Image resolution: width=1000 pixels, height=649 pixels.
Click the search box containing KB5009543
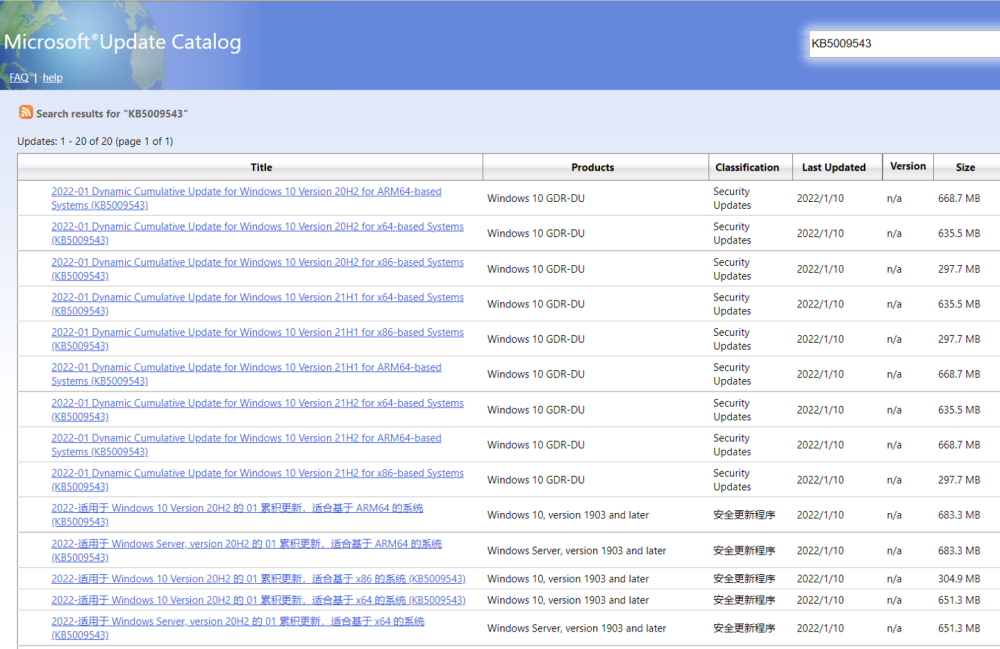click(x=900, y=44)
